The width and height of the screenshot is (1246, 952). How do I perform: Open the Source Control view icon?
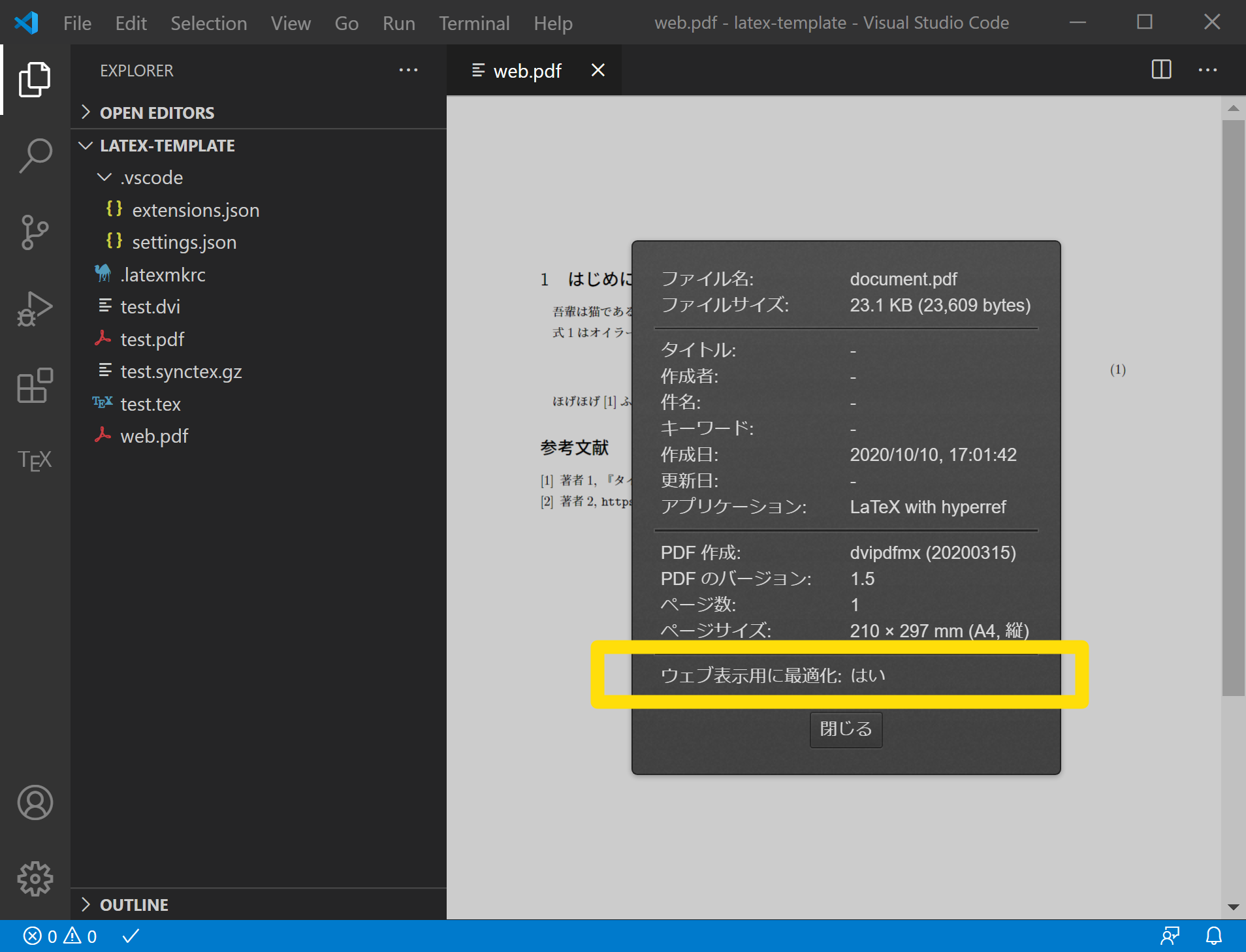click(x=35, y=232)
